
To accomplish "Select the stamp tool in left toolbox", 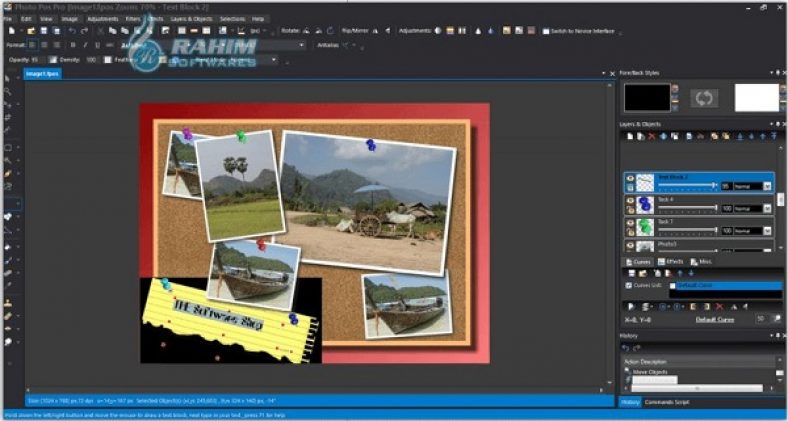I will [8, 303].
